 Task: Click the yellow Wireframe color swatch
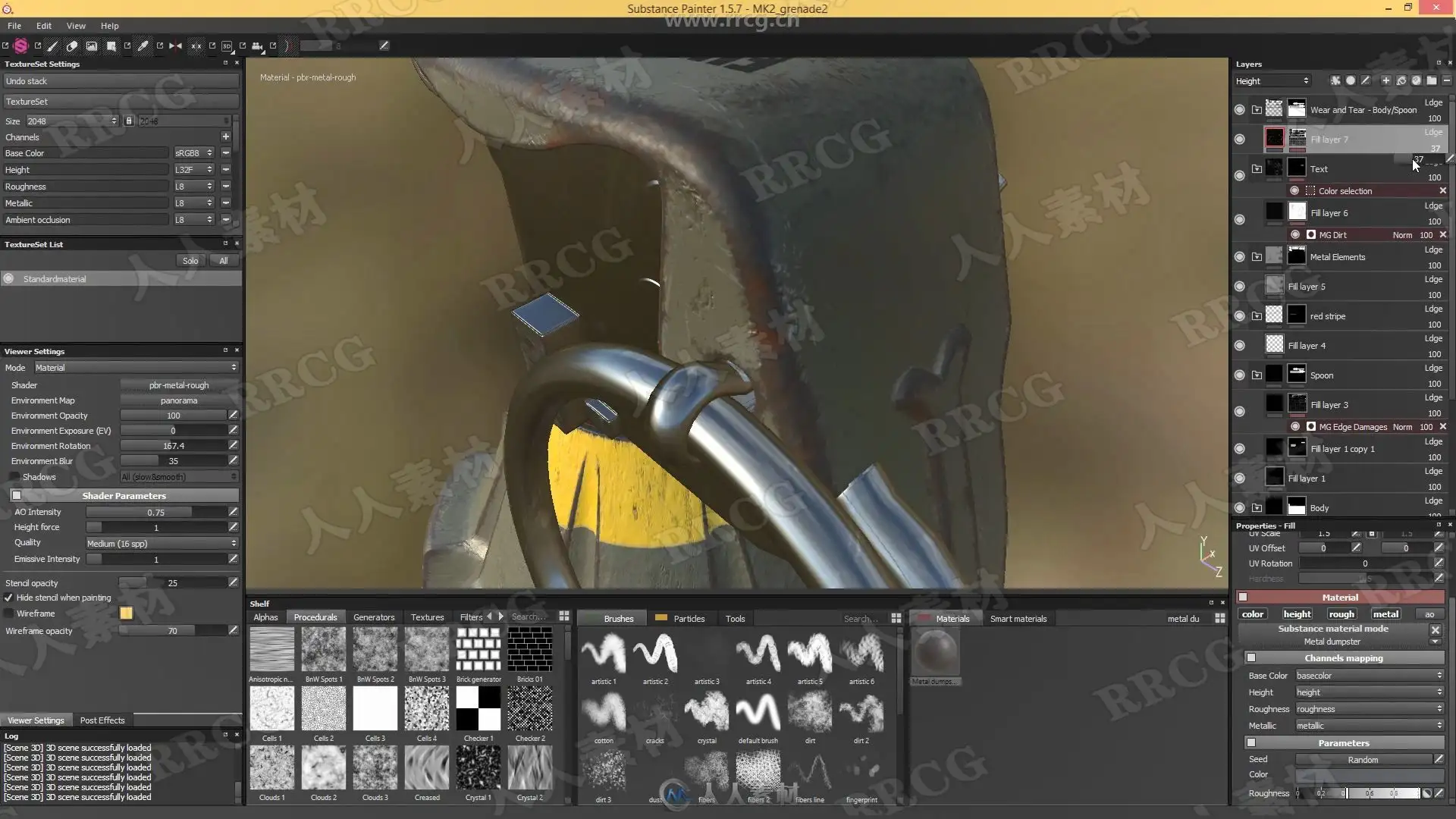click(x=126, y=613)
